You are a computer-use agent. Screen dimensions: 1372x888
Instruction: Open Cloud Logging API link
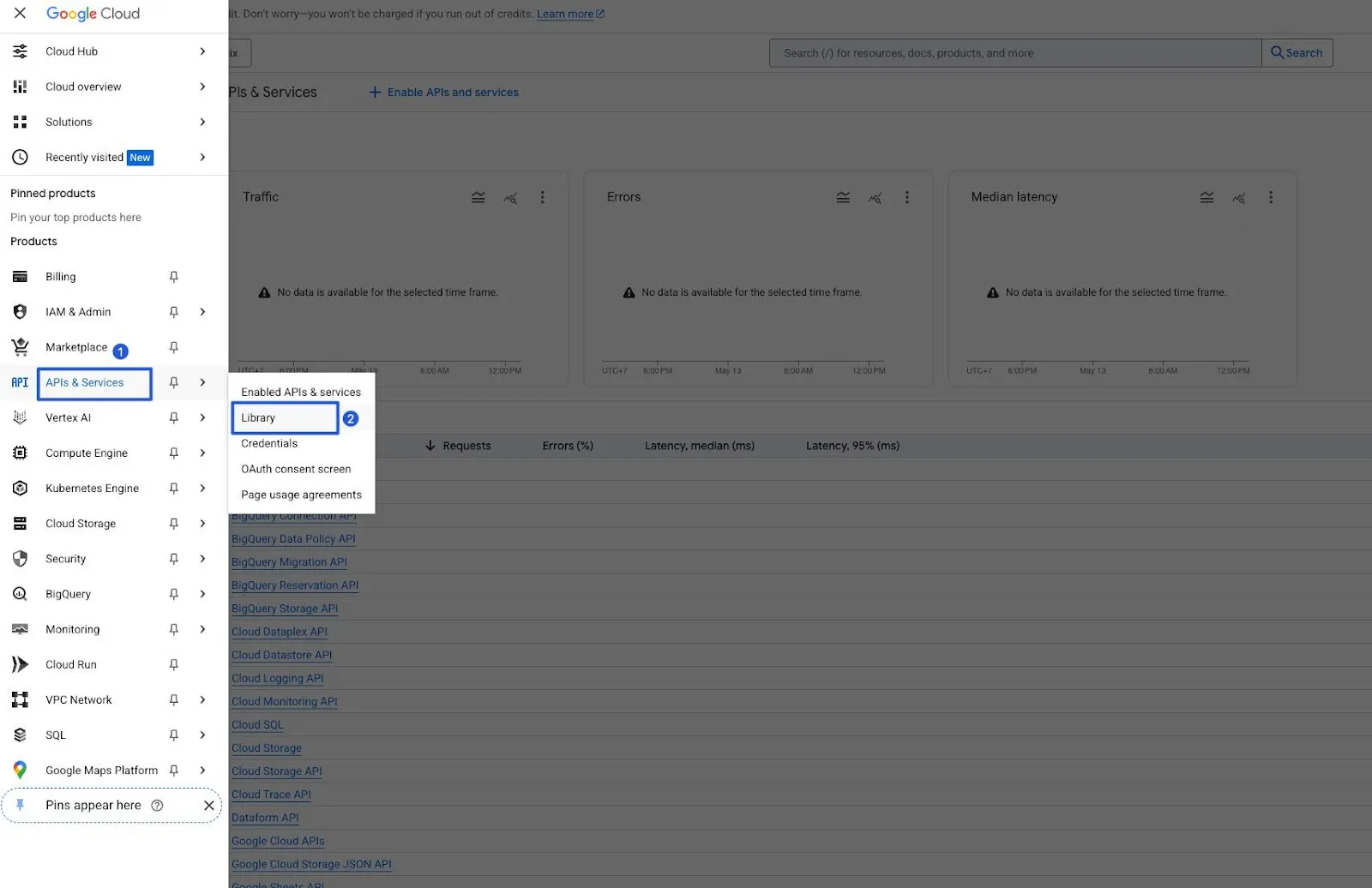(278, 678)
